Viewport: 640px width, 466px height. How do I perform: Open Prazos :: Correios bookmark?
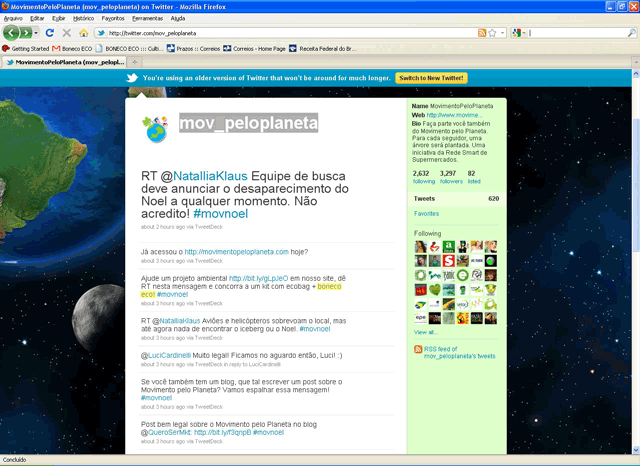pos(193,49)
